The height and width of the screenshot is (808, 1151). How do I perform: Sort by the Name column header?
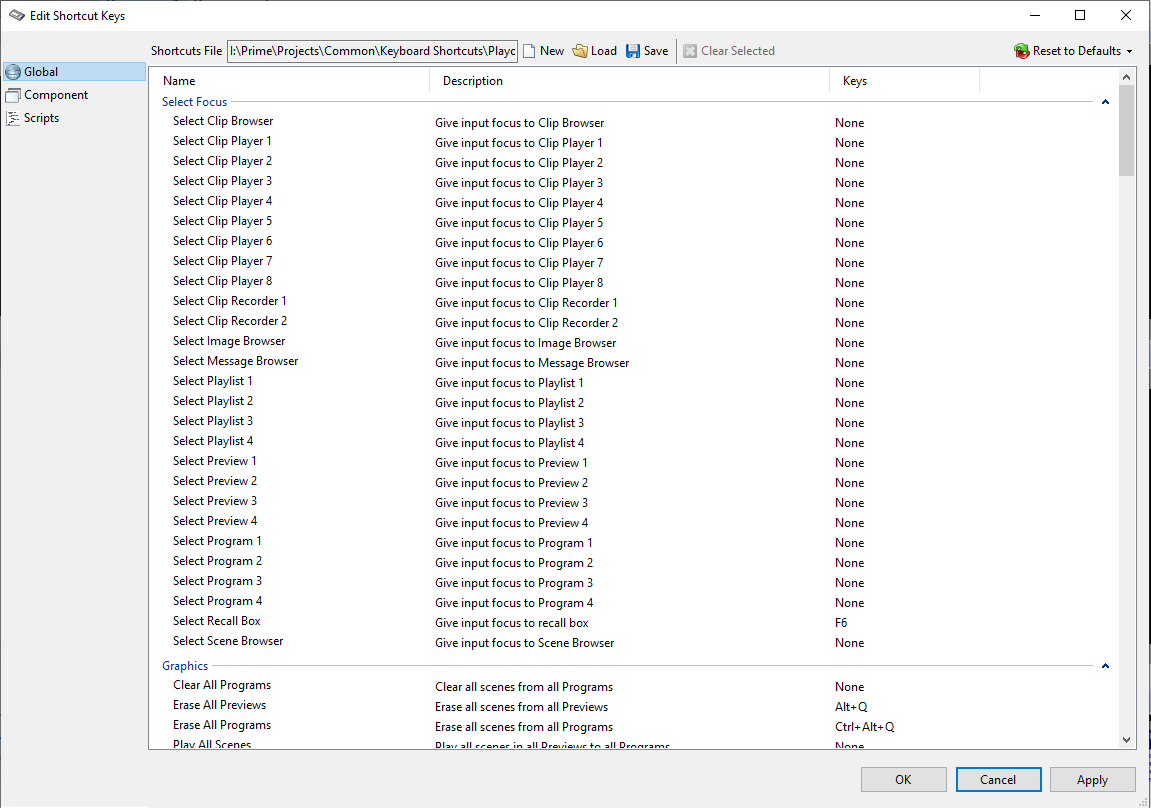point(290,81)
